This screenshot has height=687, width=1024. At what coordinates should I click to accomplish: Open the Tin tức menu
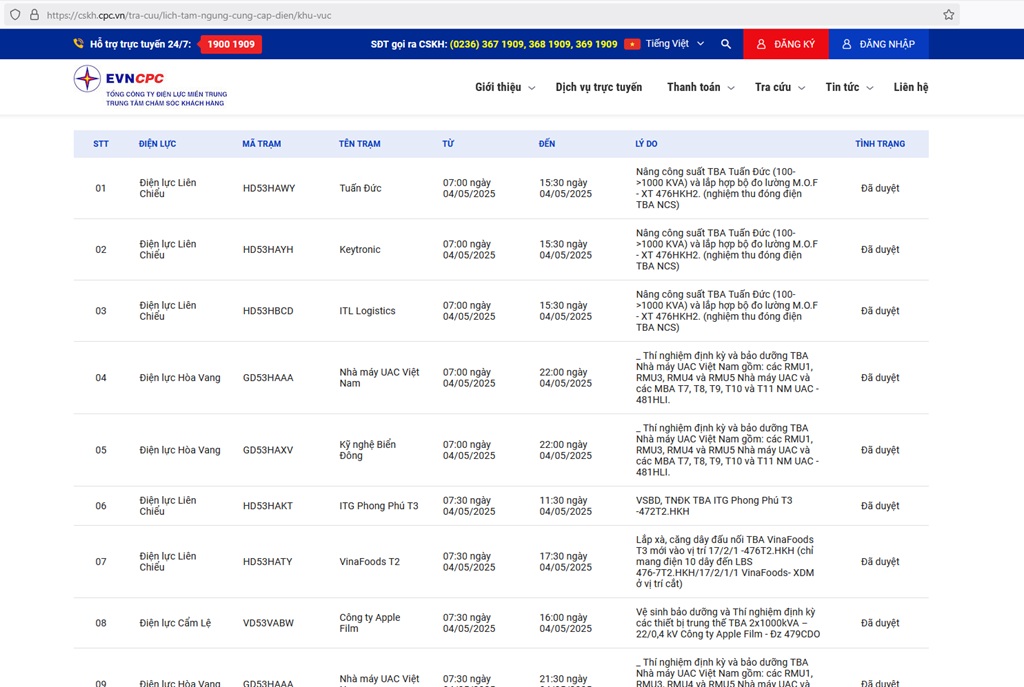point(848,87)
